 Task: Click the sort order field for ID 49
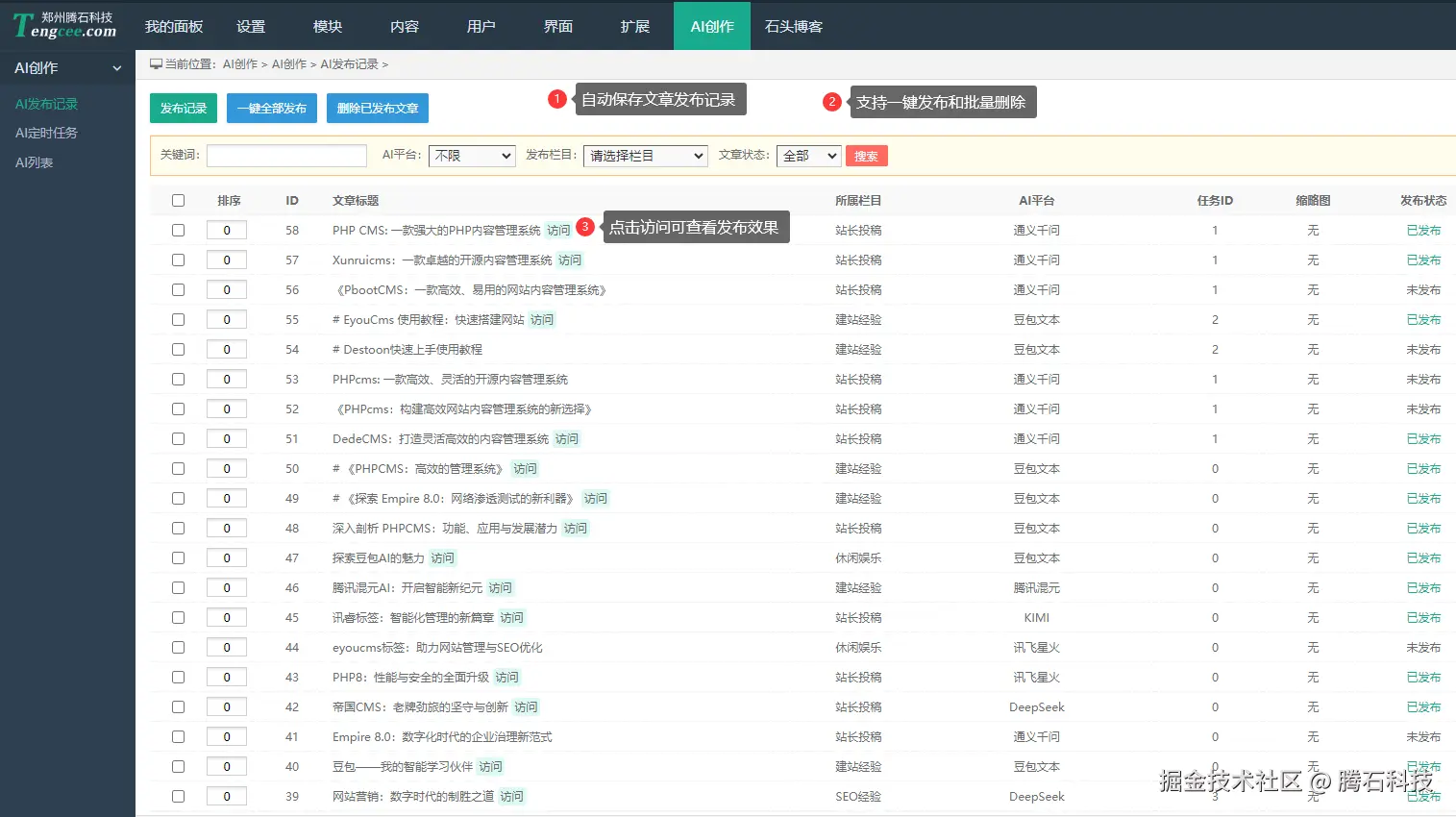coord(227,499)
